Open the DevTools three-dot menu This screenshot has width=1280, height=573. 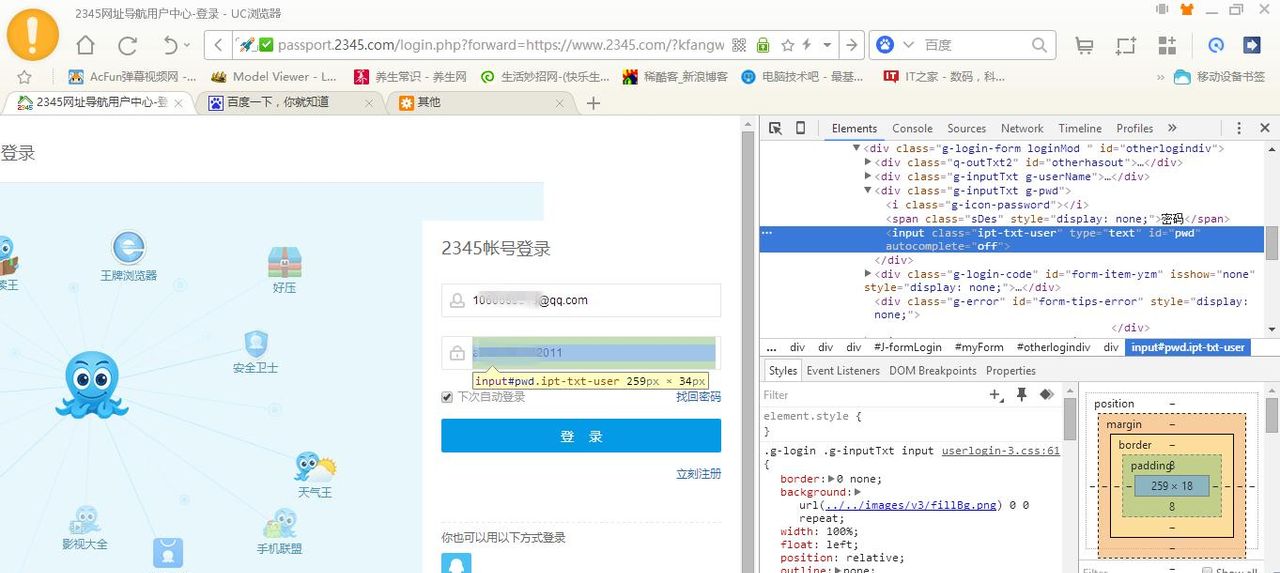coord(1239,128)
